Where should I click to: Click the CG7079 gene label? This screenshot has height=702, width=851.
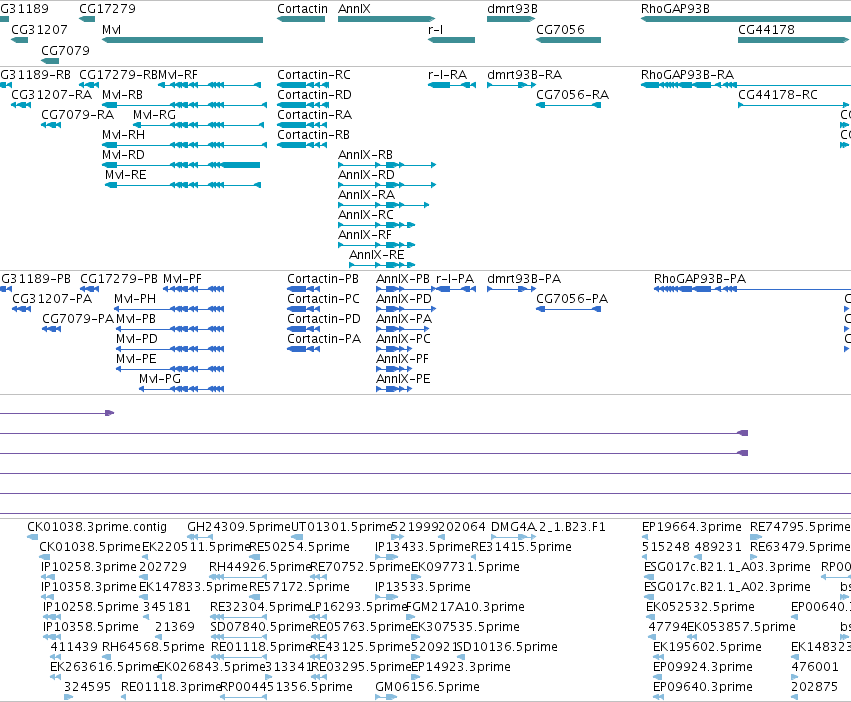[x=66, y=50]
